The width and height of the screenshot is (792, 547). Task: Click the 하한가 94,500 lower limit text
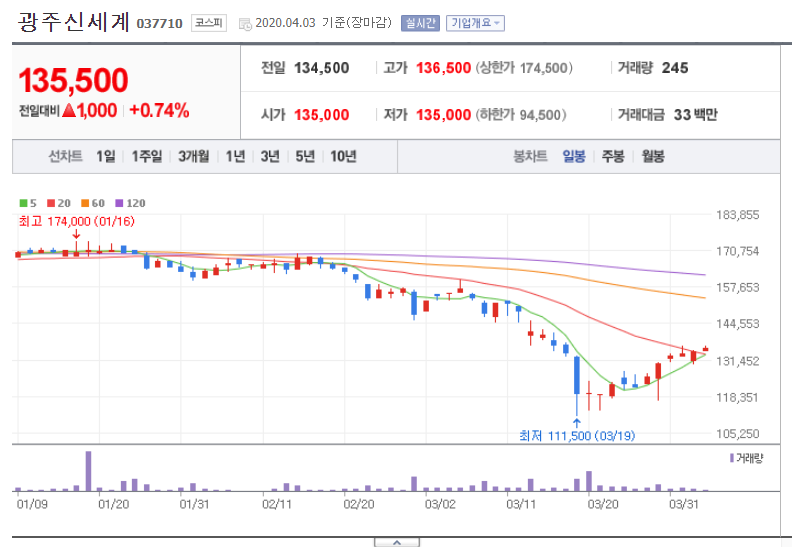[521, 115]
